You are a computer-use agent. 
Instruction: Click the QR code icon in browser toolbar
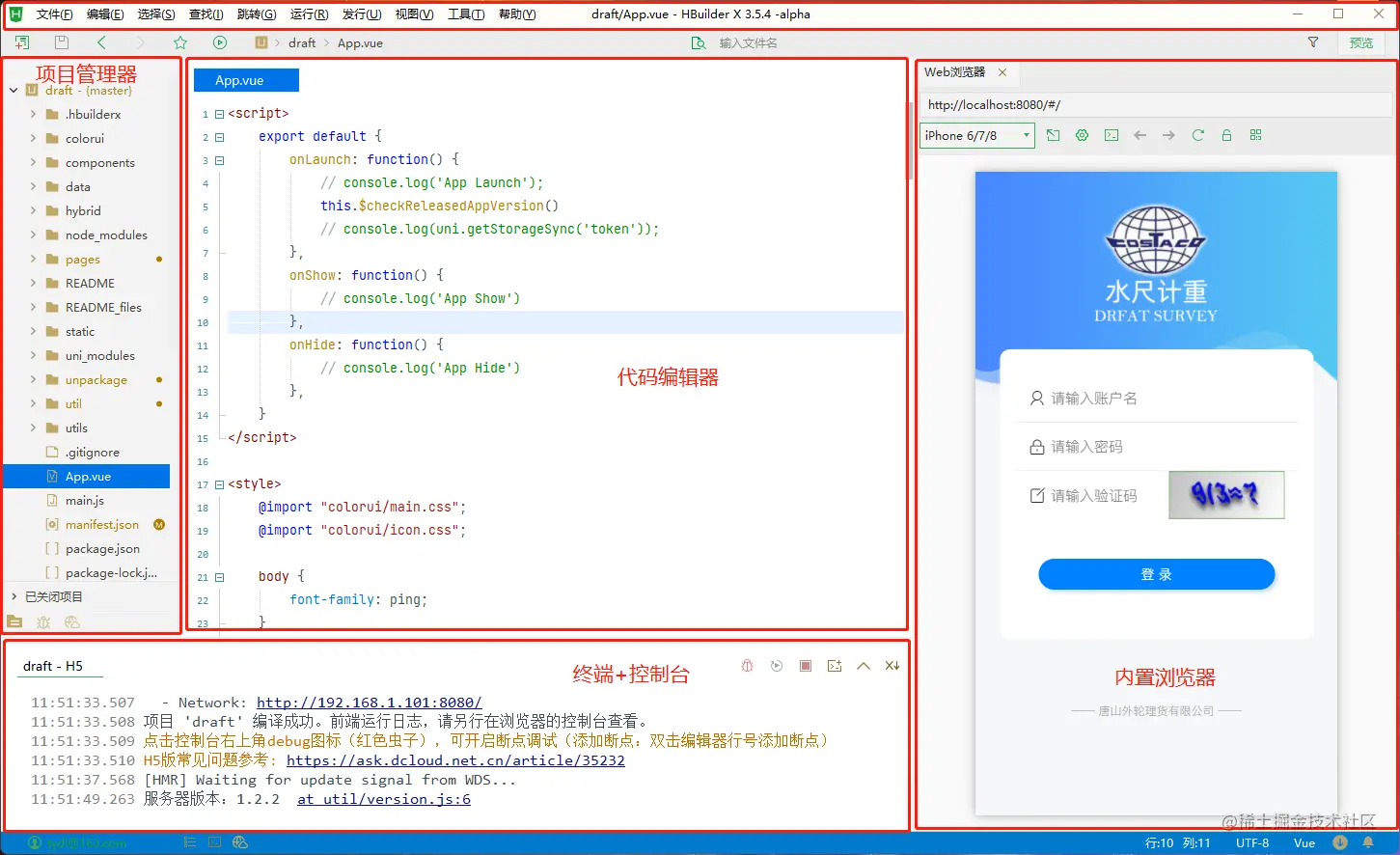[1255, 135]
